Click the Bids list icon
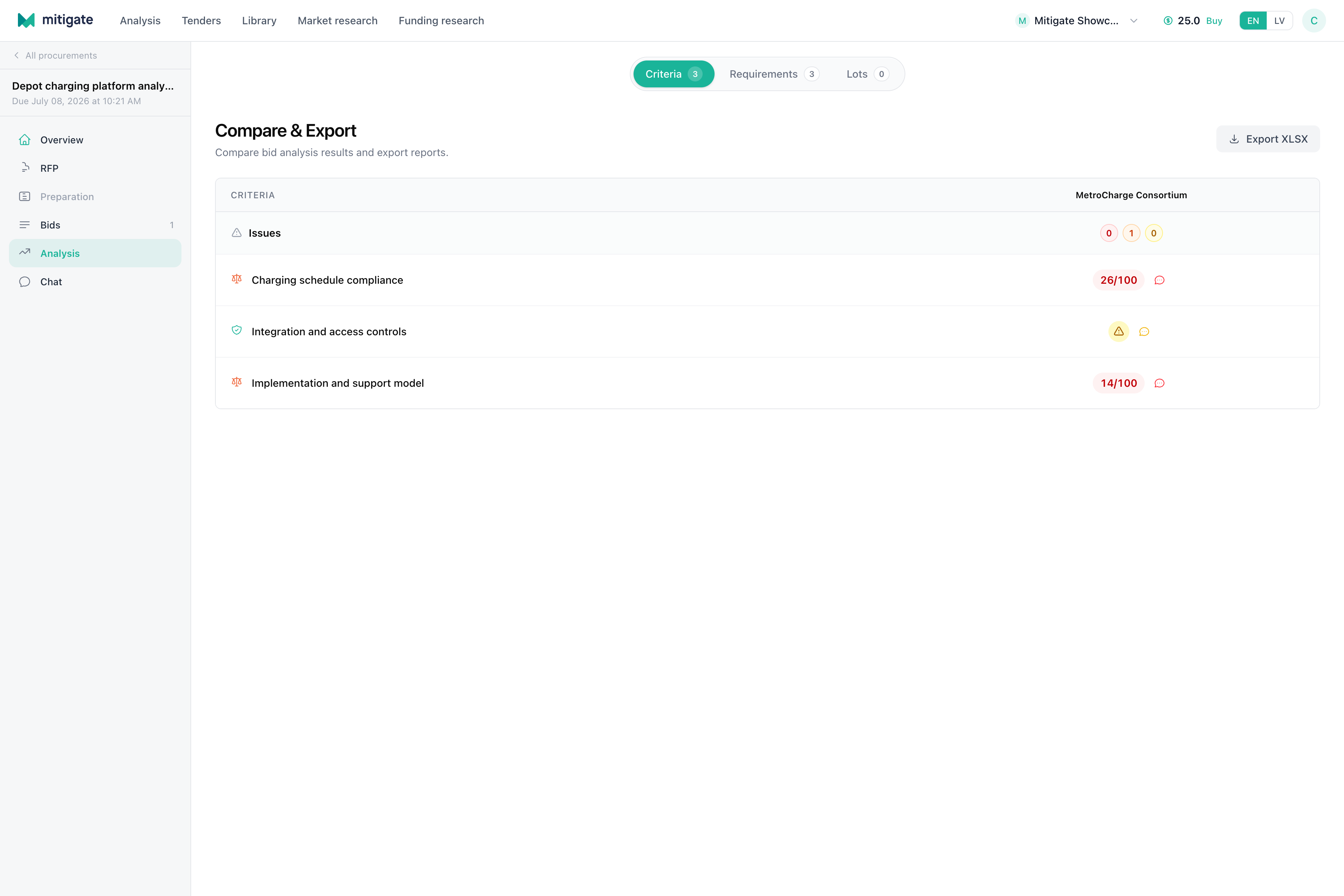Screen dimensions: 1344x896 tap(25, 225)
